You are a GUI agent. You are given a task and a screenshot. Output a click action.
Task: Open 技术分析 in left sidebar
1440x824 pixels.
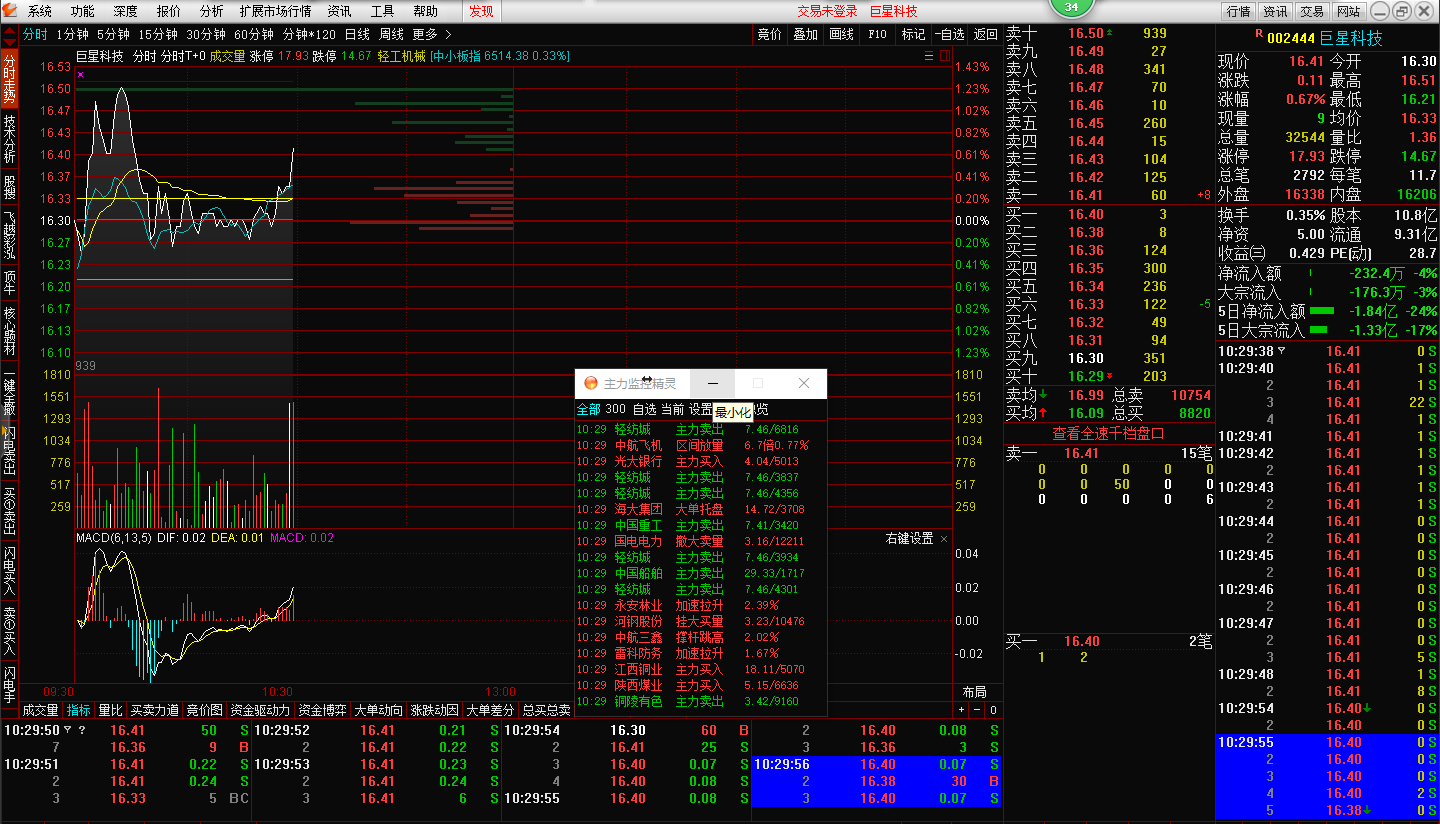coord(10,138)
